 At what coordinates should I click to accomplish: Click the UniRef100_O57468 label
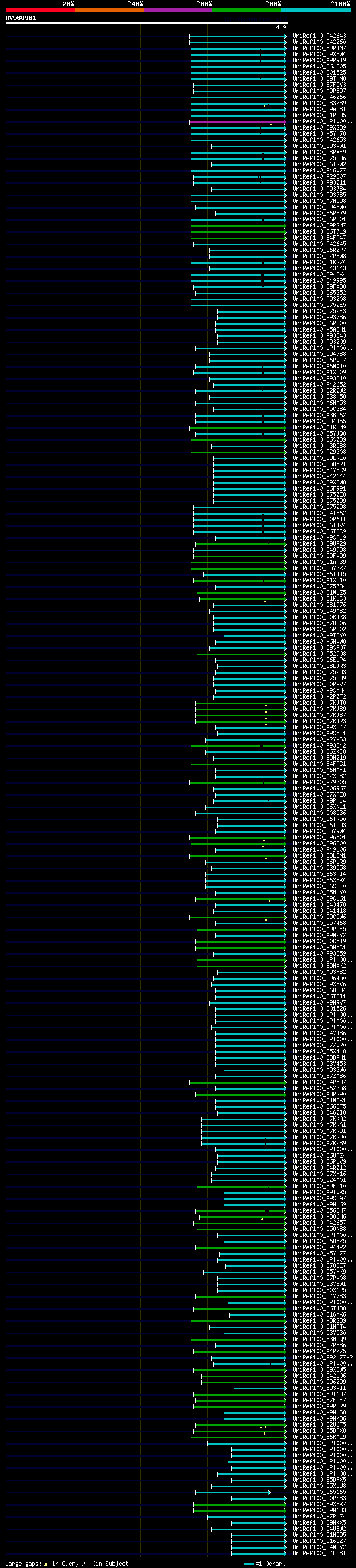coord(319,923)
